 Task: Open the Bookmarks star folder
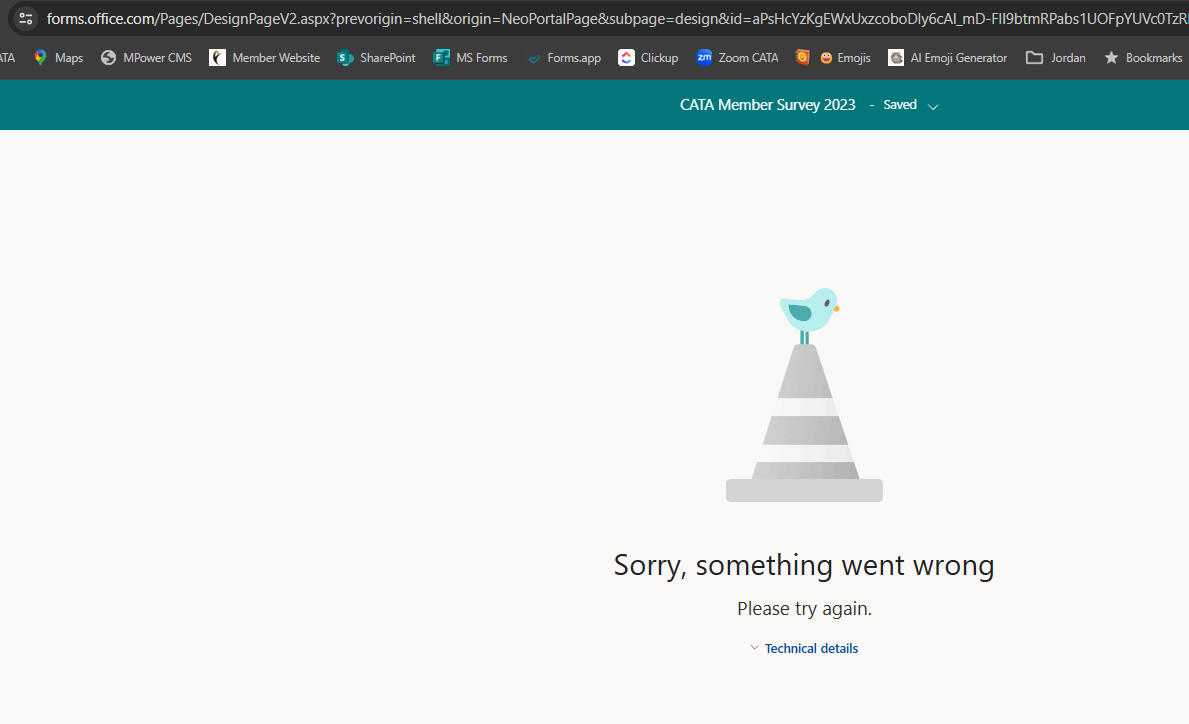(x=1144, y=58)
